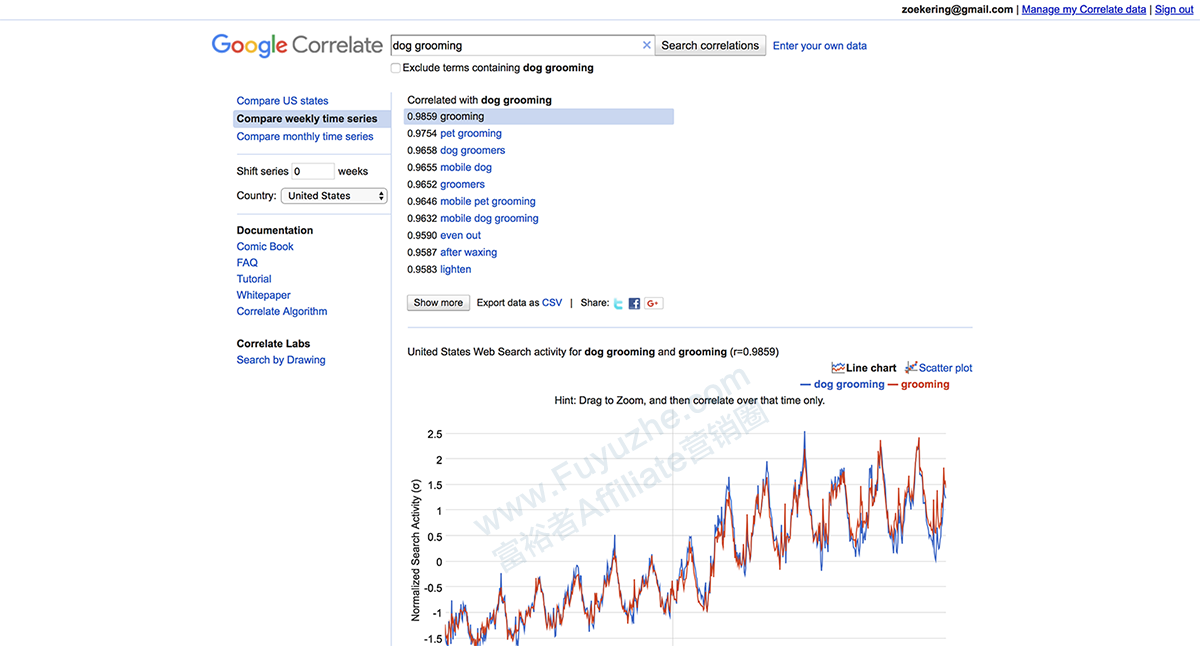Open the Google Correlate logo home

point(297,45)
